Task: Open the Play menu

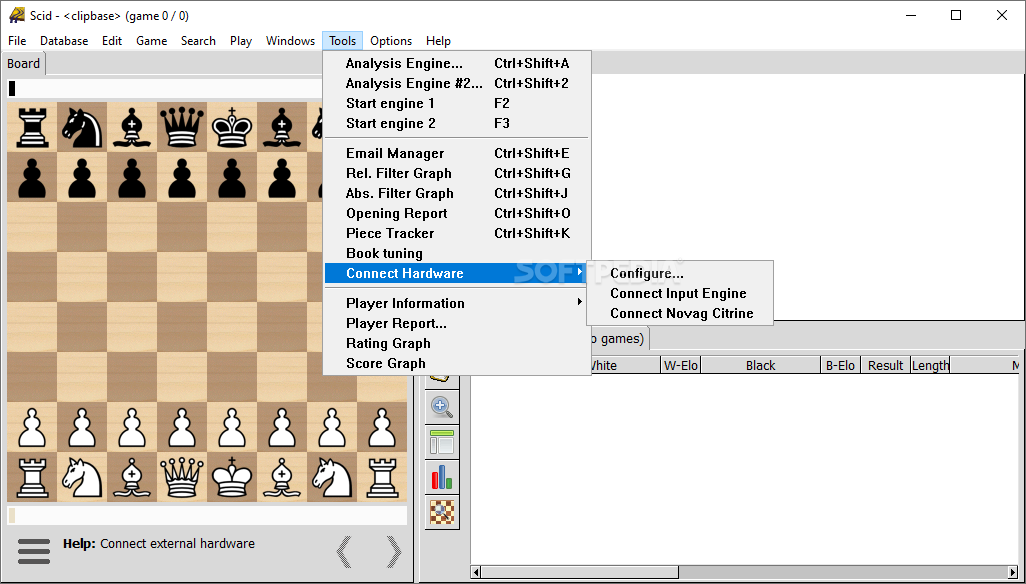Action: tap(241, 41)
